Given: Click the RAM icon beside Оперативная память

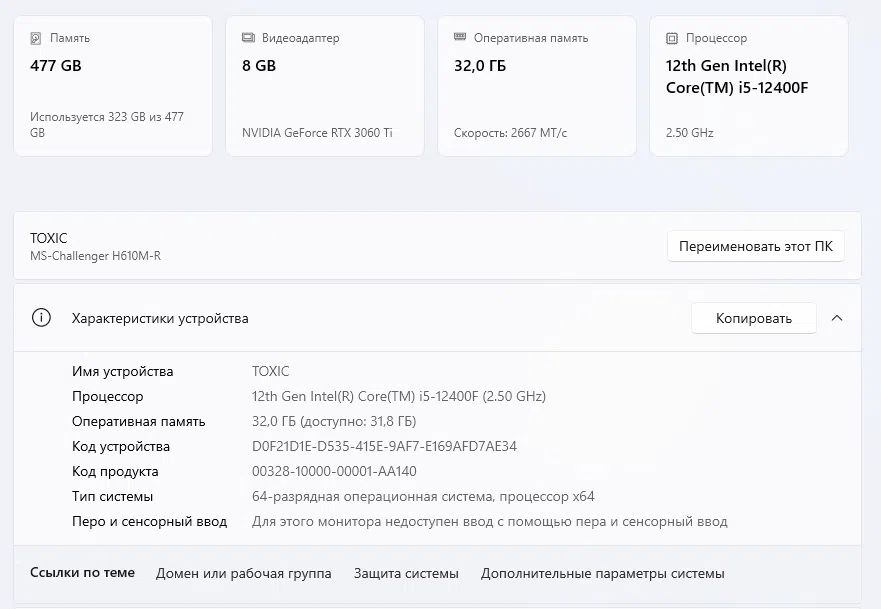Looking at the screenshot, I should 460,37.
